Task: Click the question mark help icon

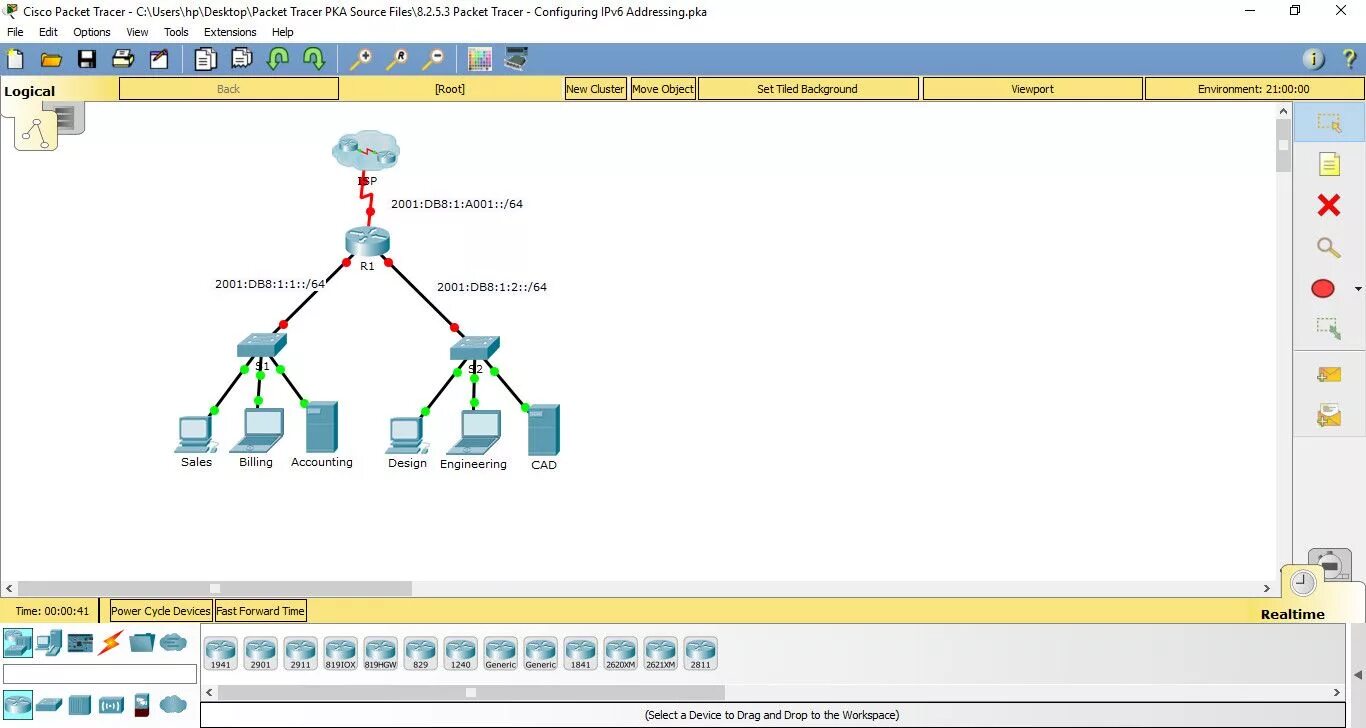Action: 1349,59
